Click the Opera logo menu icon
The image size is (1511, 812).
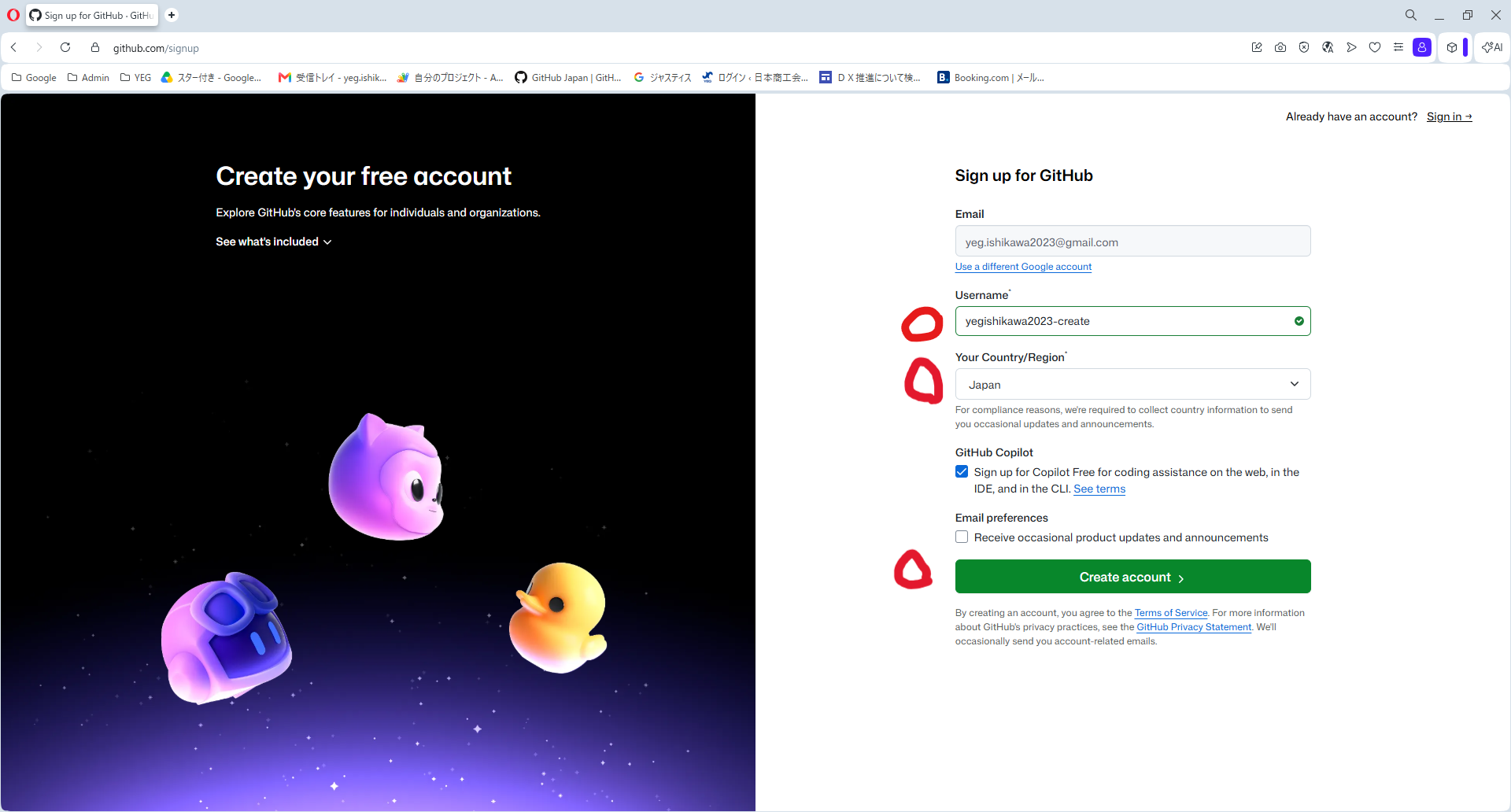[13, 15]
